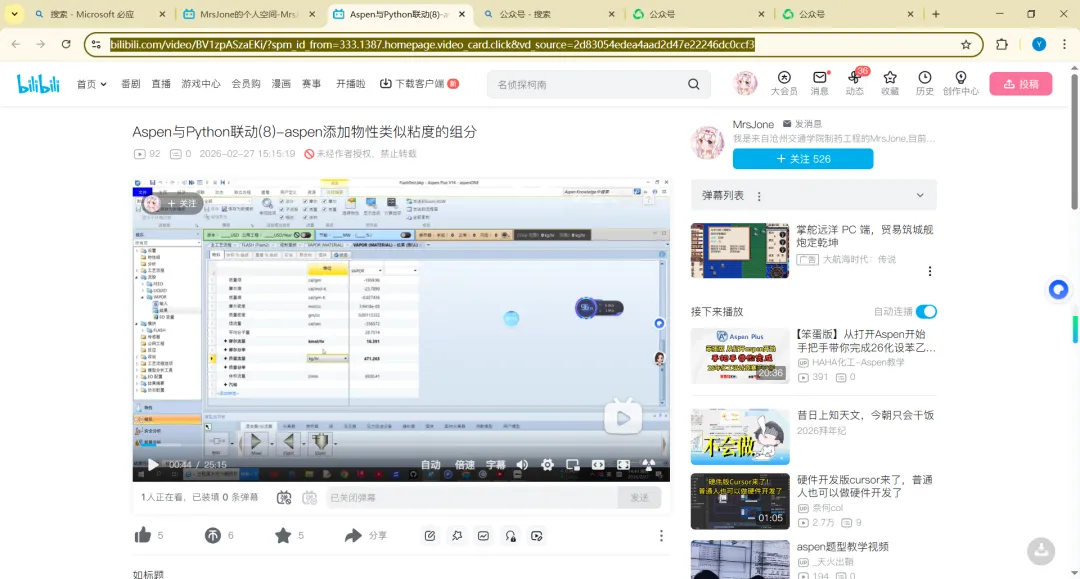1080x579 pixels.
Task: Open the 创作中心 creator center icon
Action: [961, 83]
